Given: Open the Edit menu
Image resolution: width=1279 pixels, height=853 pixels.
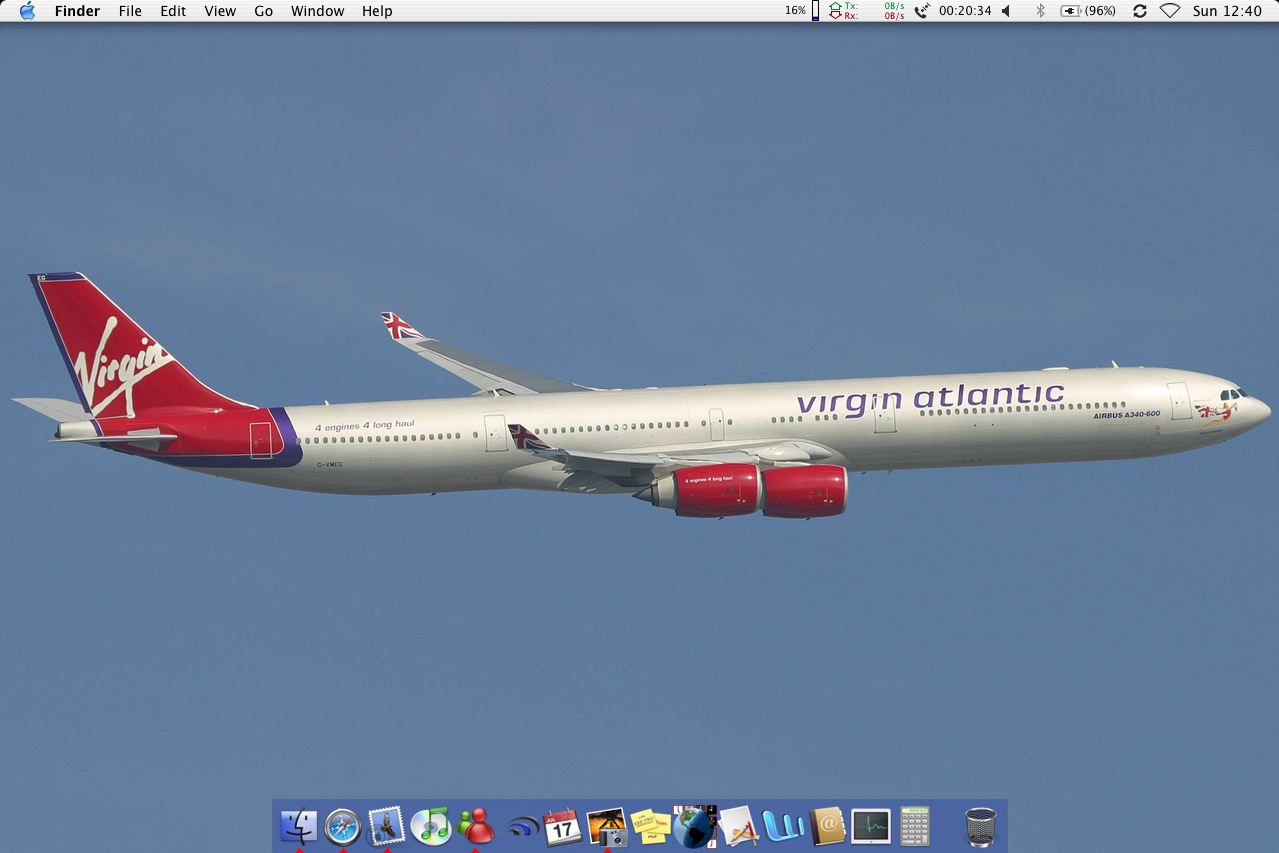Looking at the screenshot, I should tap(173, 11).
